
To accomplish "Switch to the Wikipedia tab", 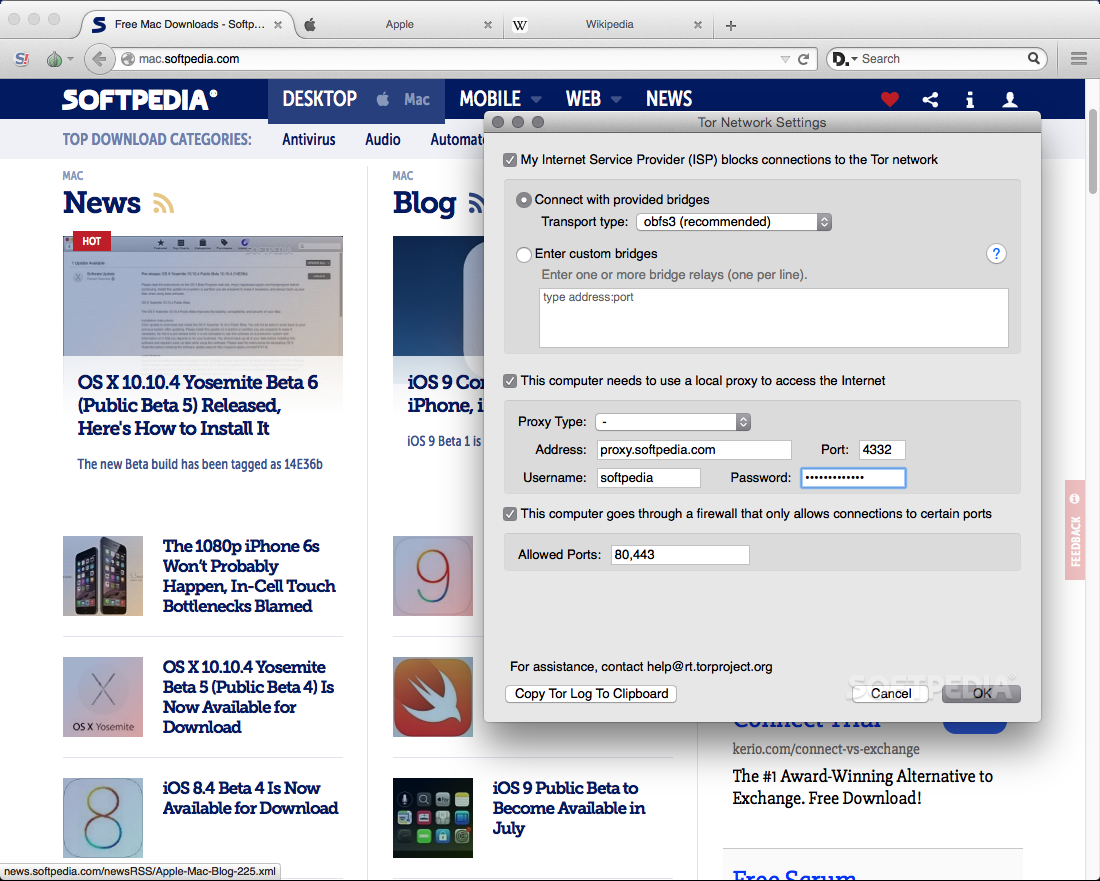I will [x=609, y=25].
